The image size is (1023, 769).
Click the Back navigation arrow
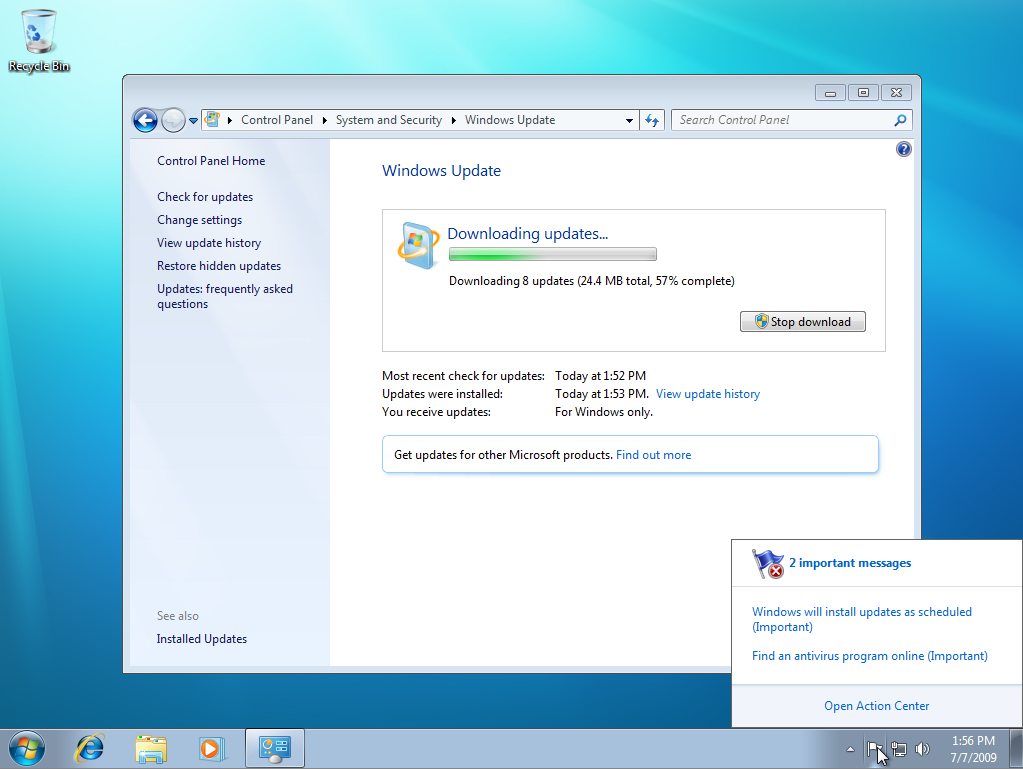point(145,121)
